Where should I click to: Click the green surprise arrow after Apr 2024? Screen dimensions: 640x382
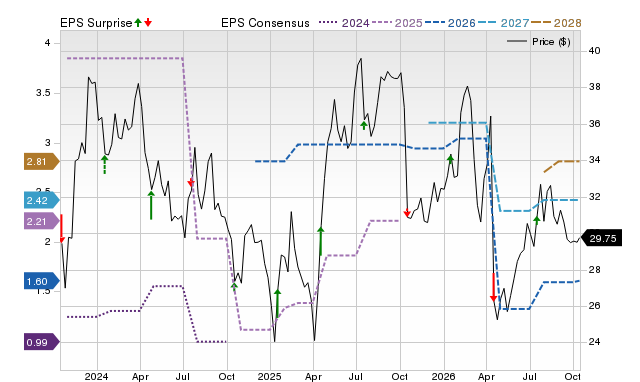(151, 205)
